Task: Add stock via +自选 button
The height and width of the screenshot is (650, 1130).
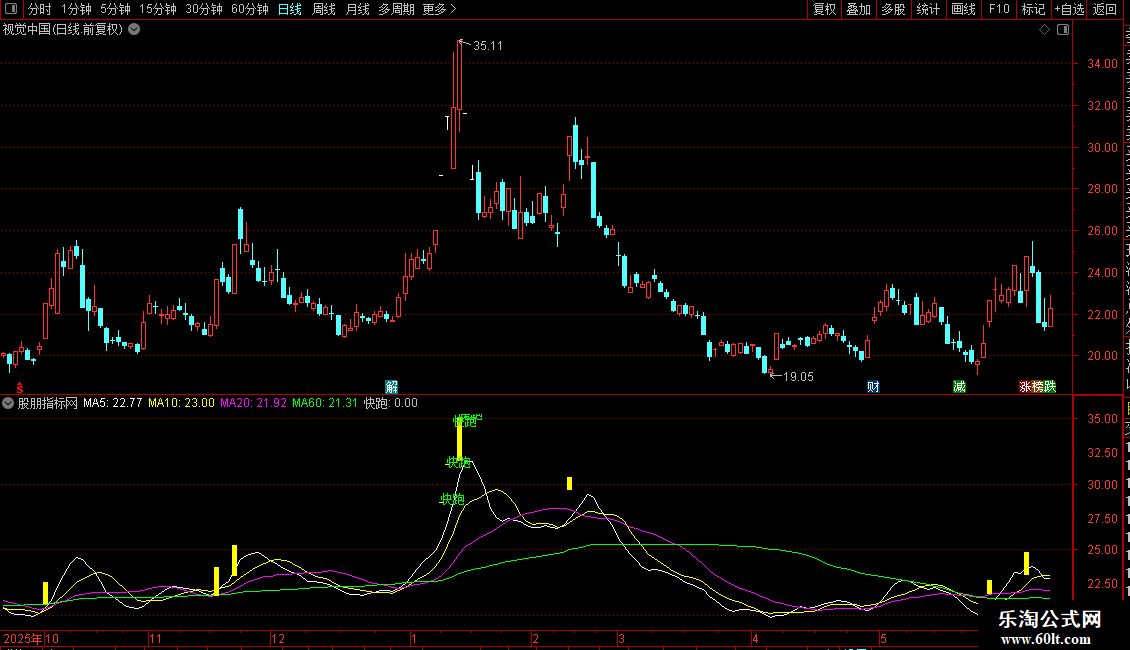Action: click(1069, 9)
